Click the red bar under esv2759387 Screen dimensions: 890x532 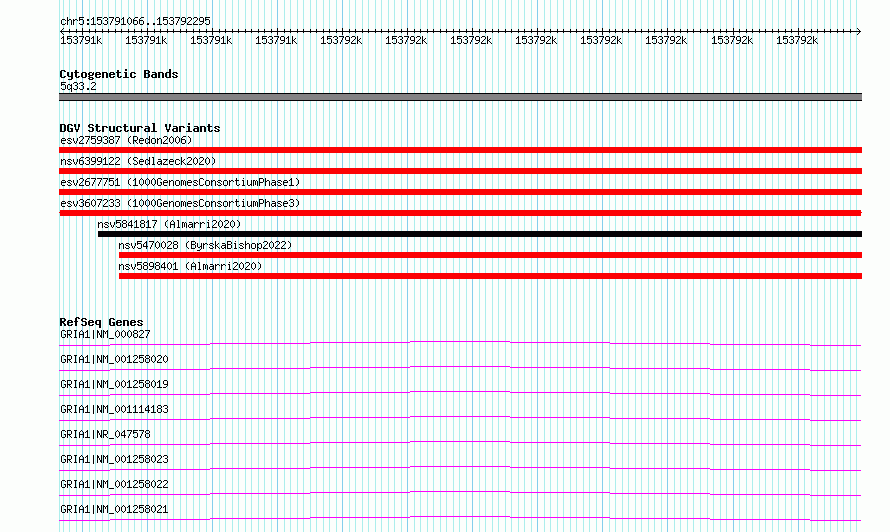pos(460,150)
